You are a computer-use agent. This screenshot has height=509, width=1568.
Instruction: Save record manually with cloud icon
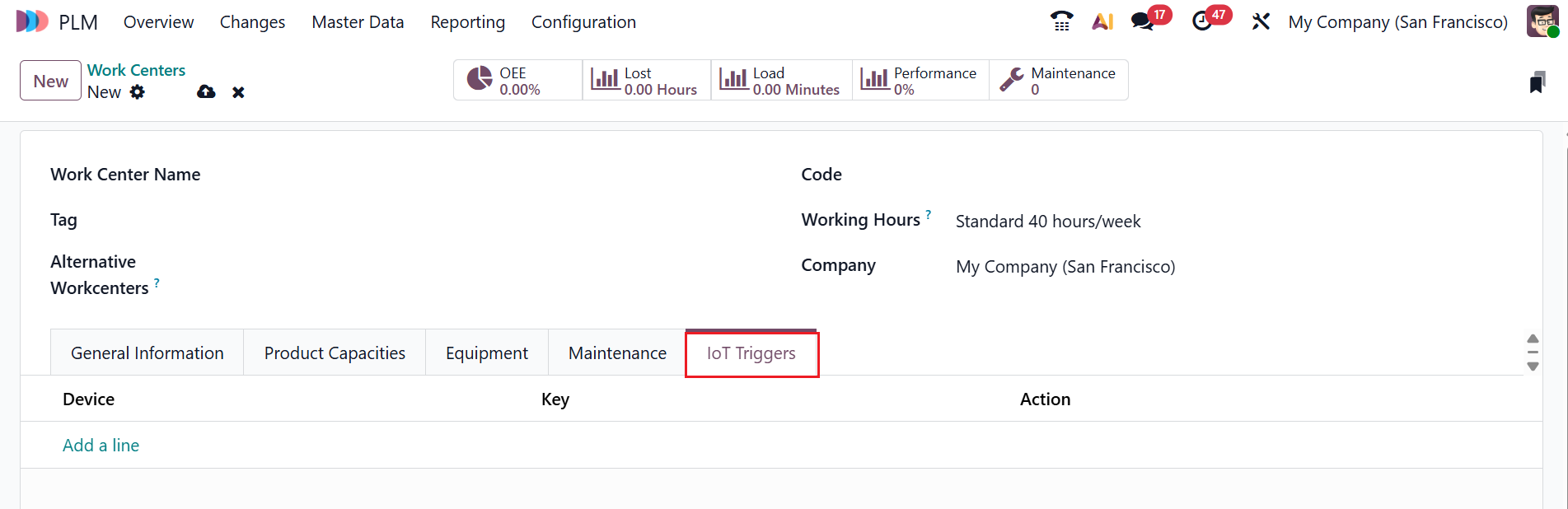[x=206, y=92]
